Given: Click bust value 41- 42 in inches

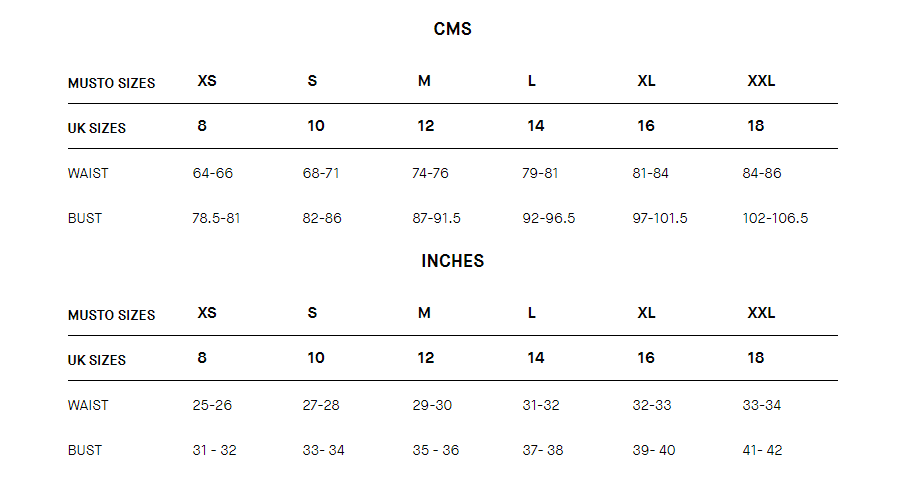Looking at the screenshot, I should (762, 450).
